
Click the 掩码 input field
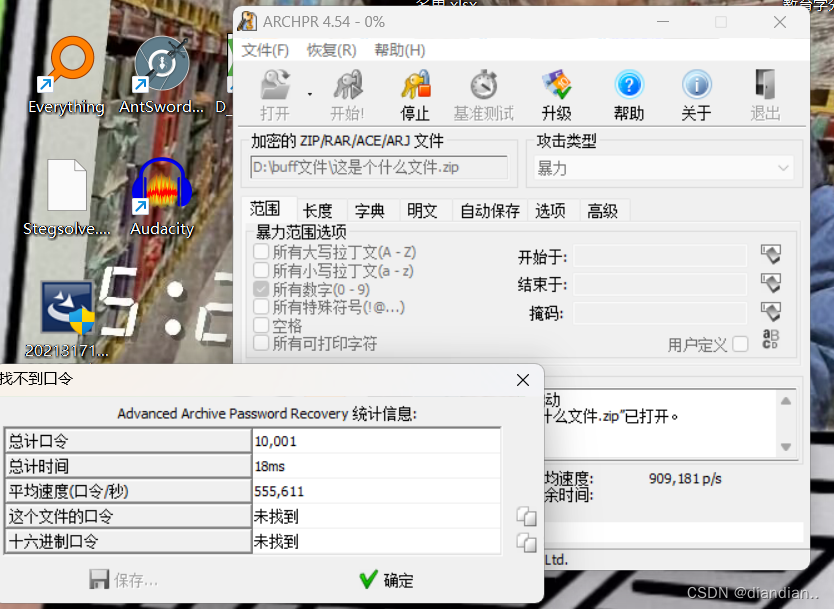pyautogui.click(x=660, y=313)
